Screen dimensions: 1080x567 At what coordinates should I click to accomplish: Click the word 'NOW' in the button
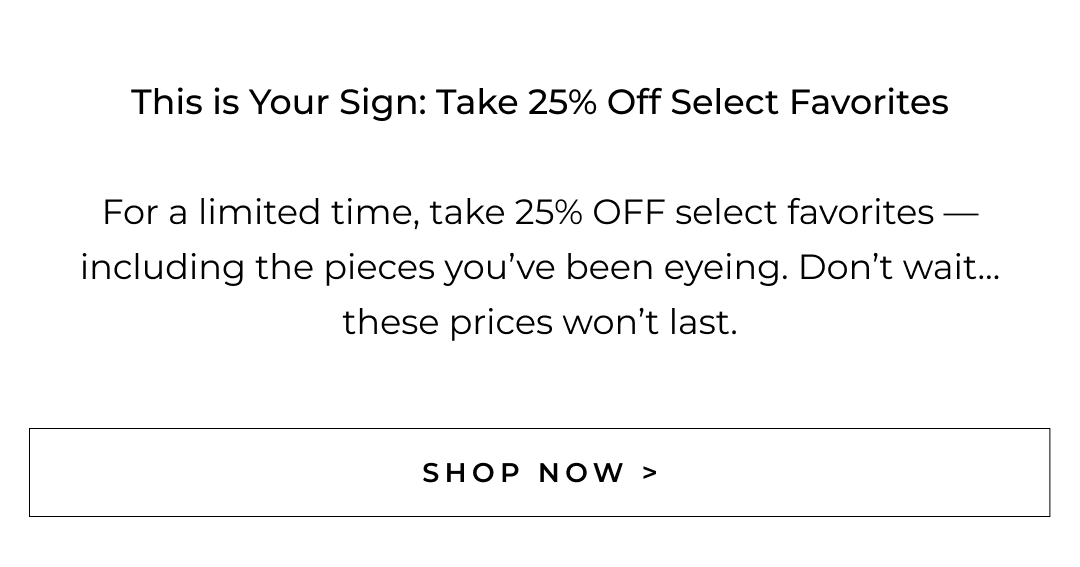582,473
